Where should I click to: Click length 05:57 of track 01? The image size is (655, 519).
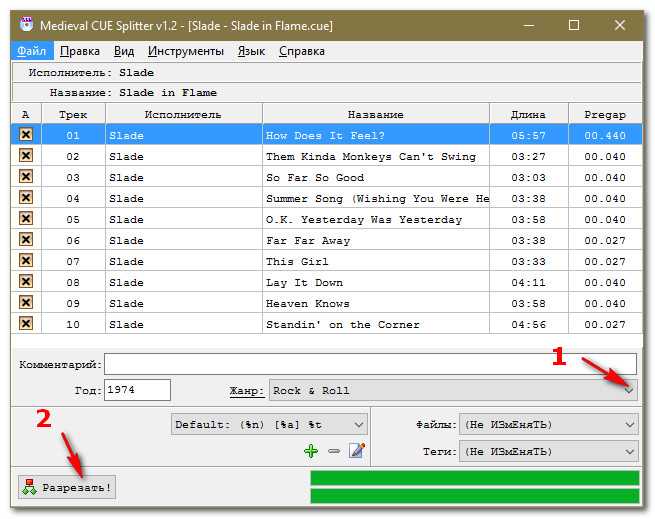click(528, 135)
